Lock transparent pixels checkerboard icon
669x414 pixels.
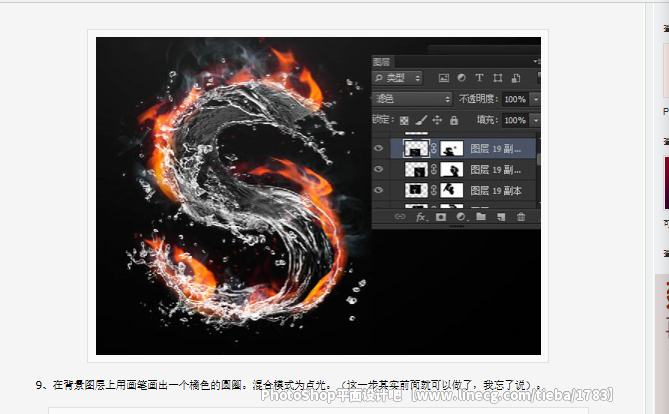click(x=404, y=120)
